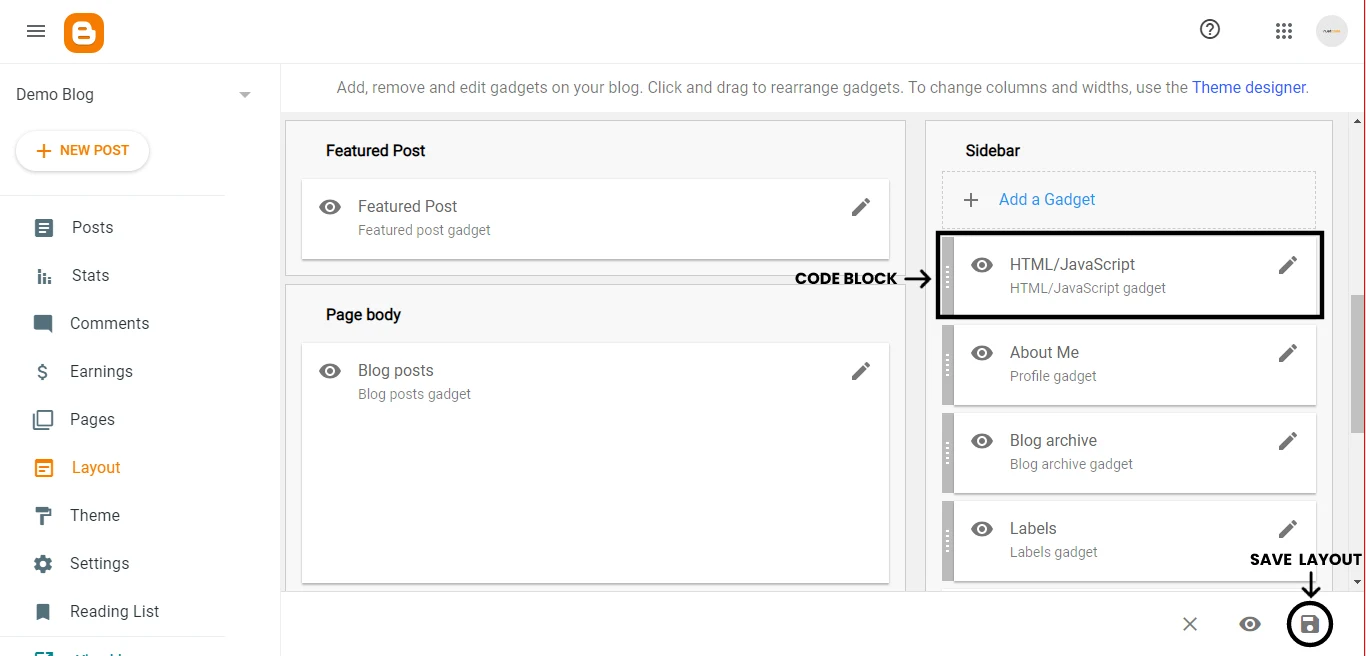Click the Add a Gadget plus
The image size is (1366, 656).
click(970, 200)
